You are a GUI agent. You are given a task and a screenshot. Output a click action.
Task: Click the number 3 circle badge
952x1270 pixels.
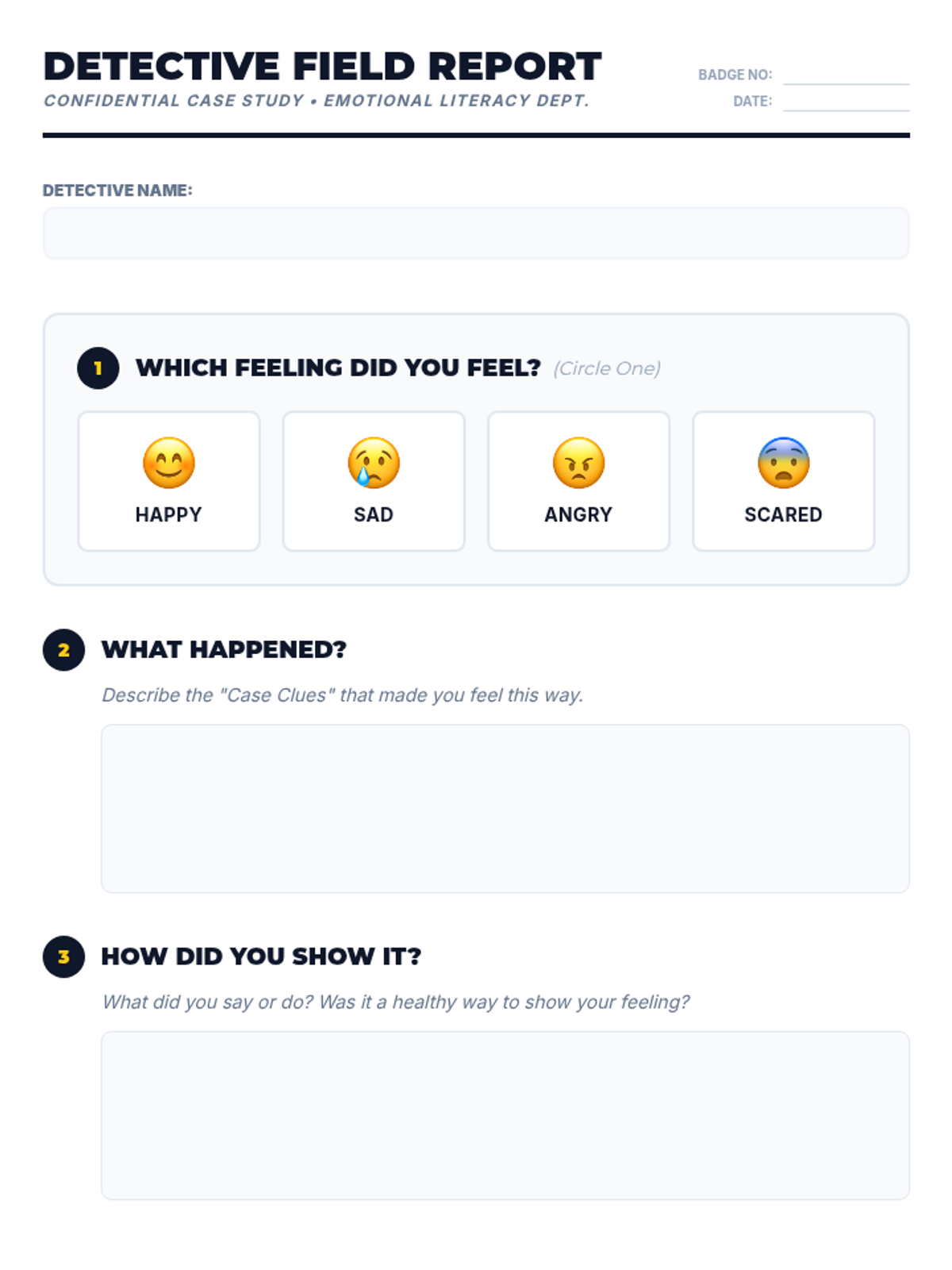coord(63,956)
